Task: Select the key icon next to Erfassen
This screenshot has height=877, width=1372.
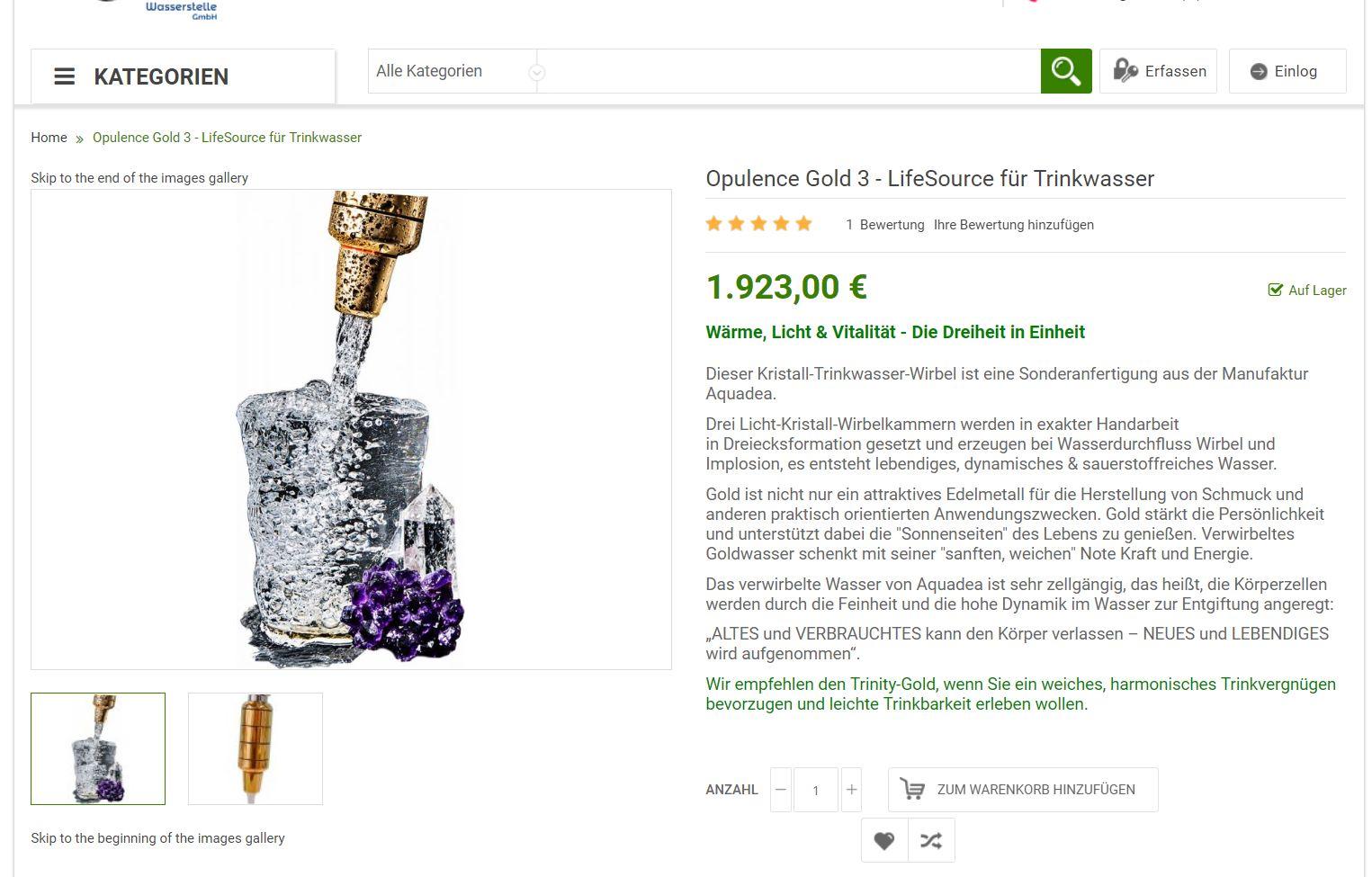Action: pyautogui.click(x=1124, y=70)
